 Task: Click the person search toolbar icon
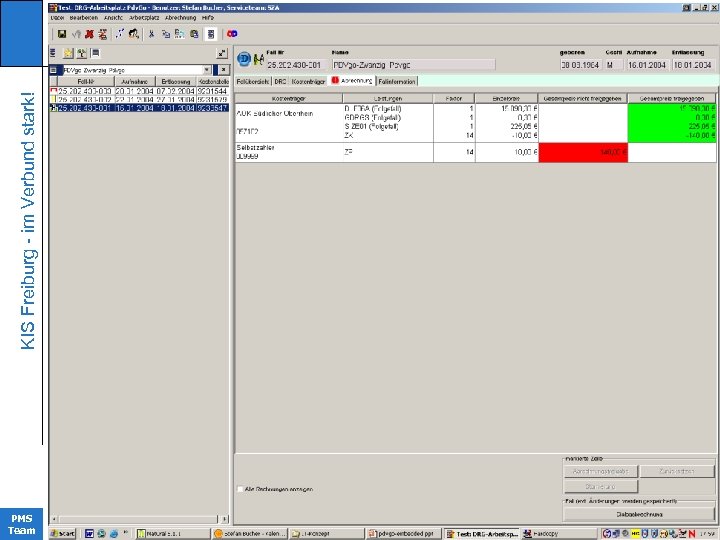click(133, 34)
